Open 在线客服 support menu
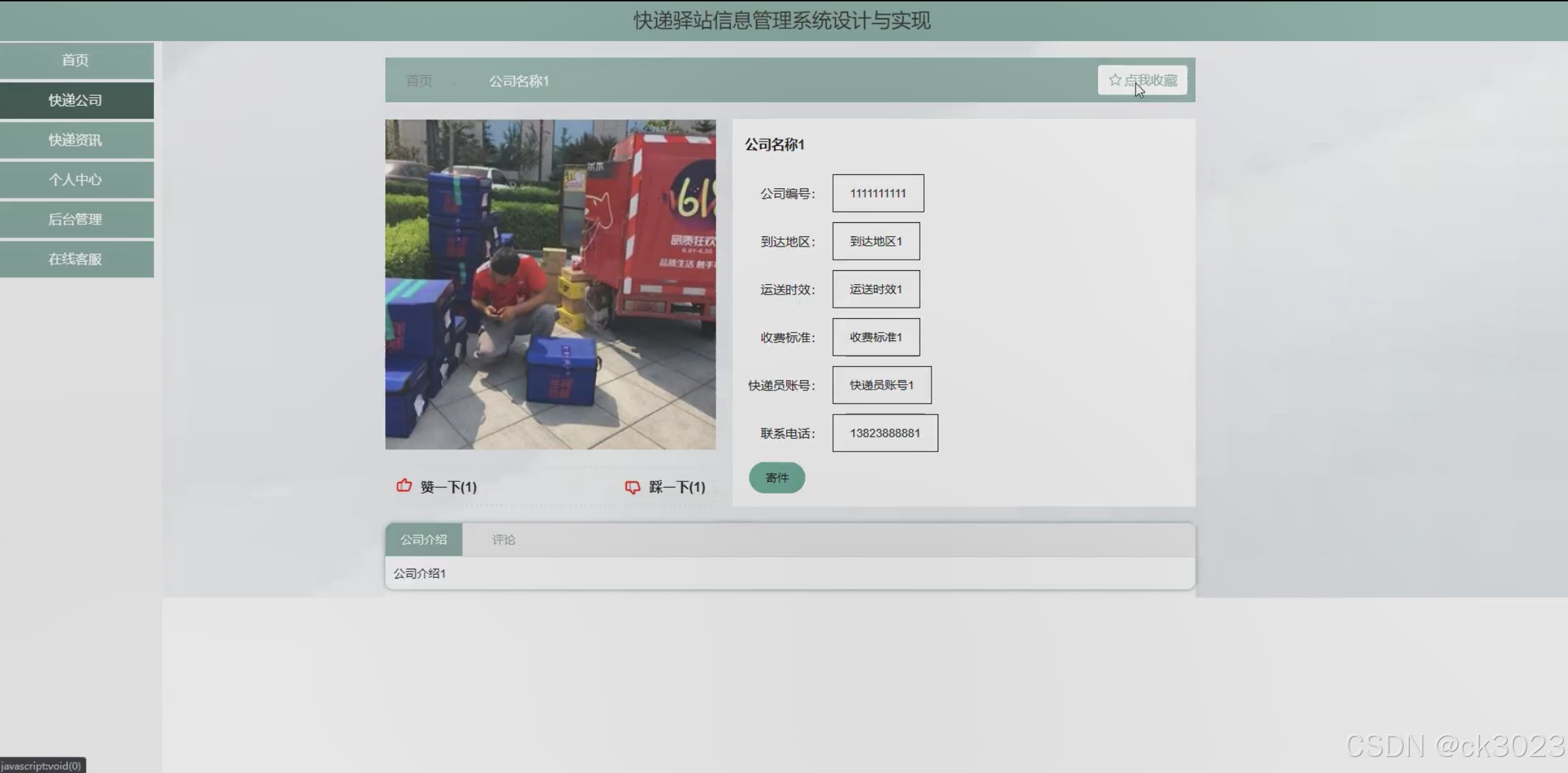 [76, 259]
